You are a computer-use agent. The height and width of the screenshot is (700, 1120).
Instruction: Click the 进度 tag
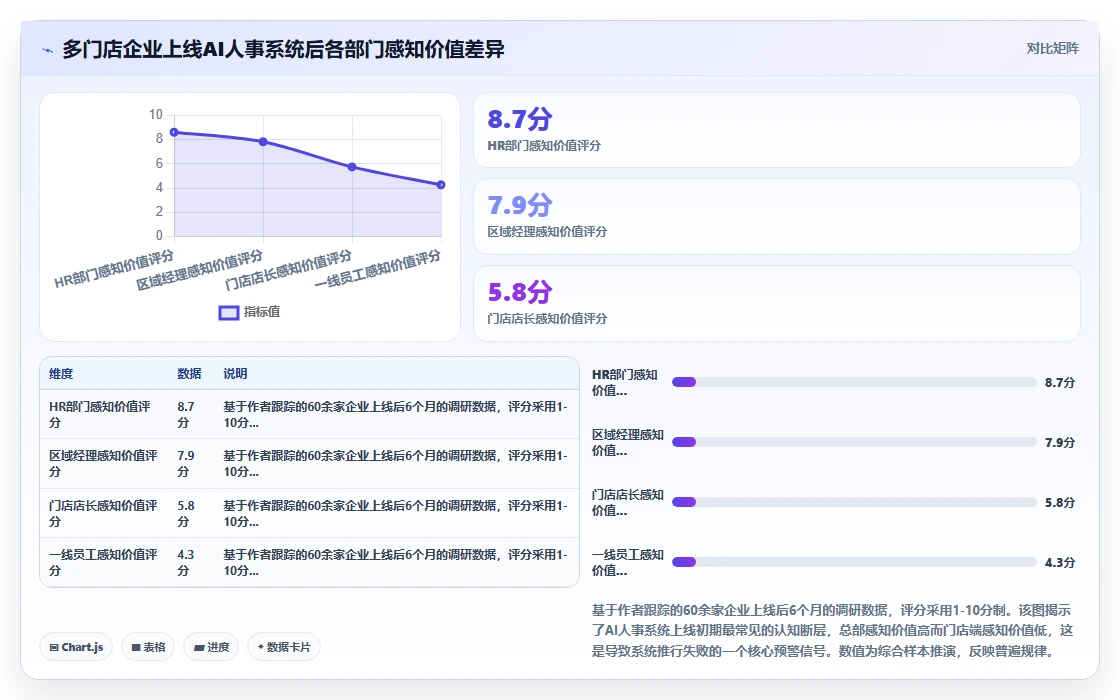pos(211,647)
